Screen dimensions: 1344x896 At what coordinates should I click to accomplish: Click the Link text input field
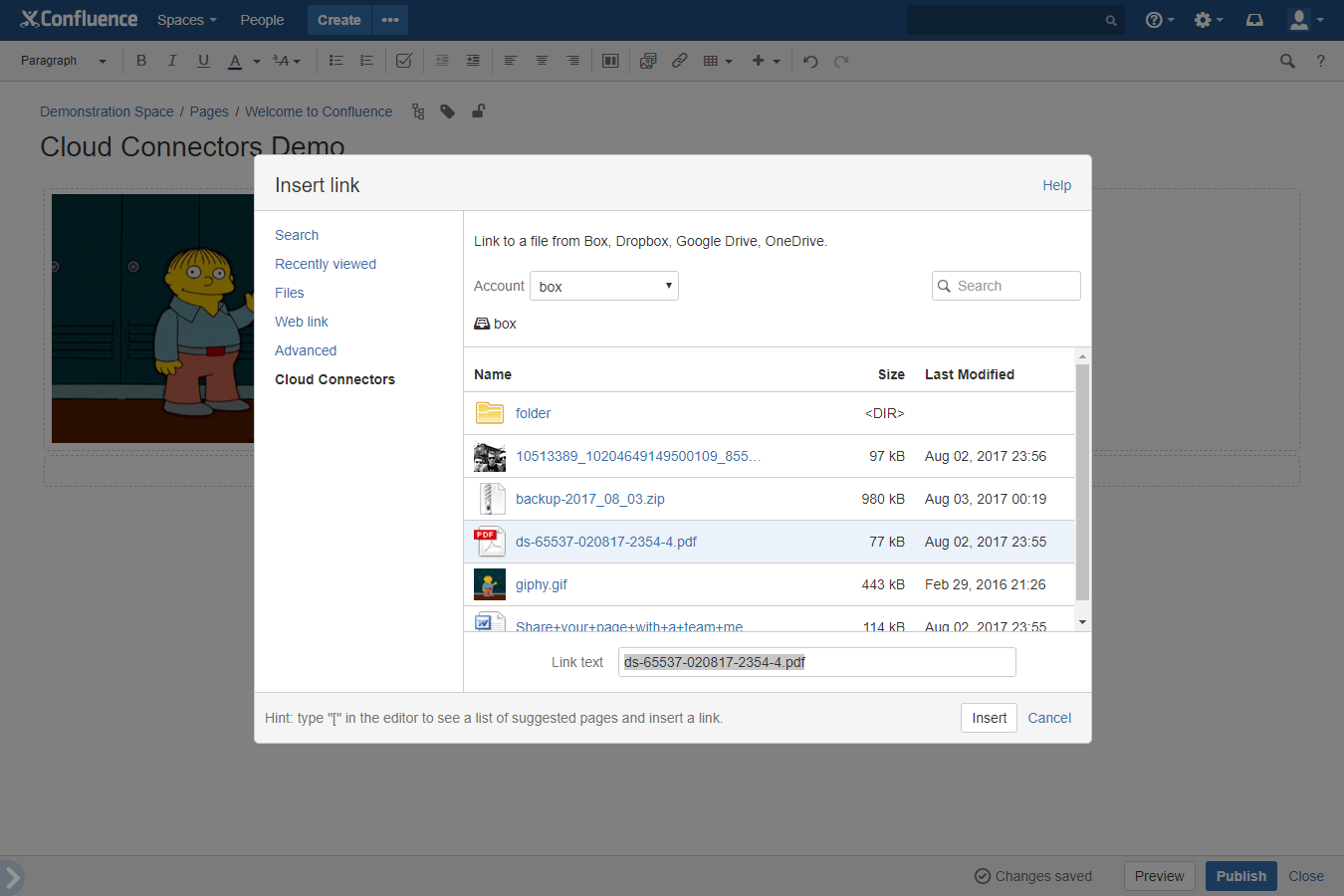coord(817,662)
